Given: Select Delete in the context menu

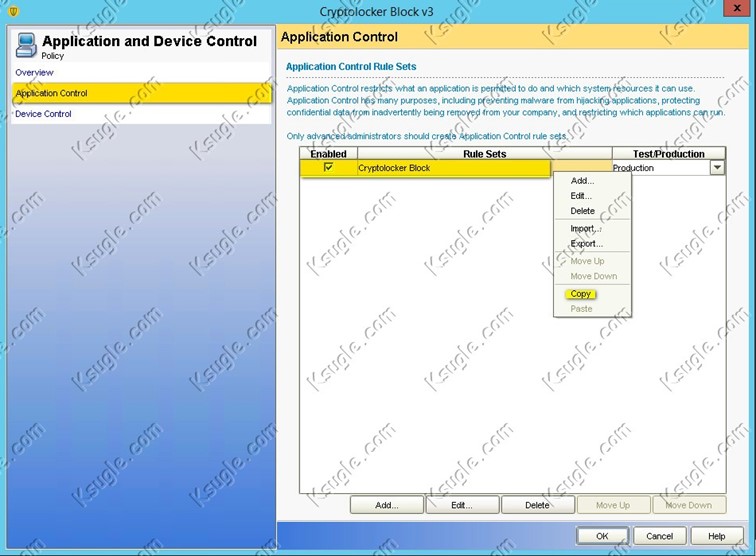Looking at the screenshot, I should 582,211.
